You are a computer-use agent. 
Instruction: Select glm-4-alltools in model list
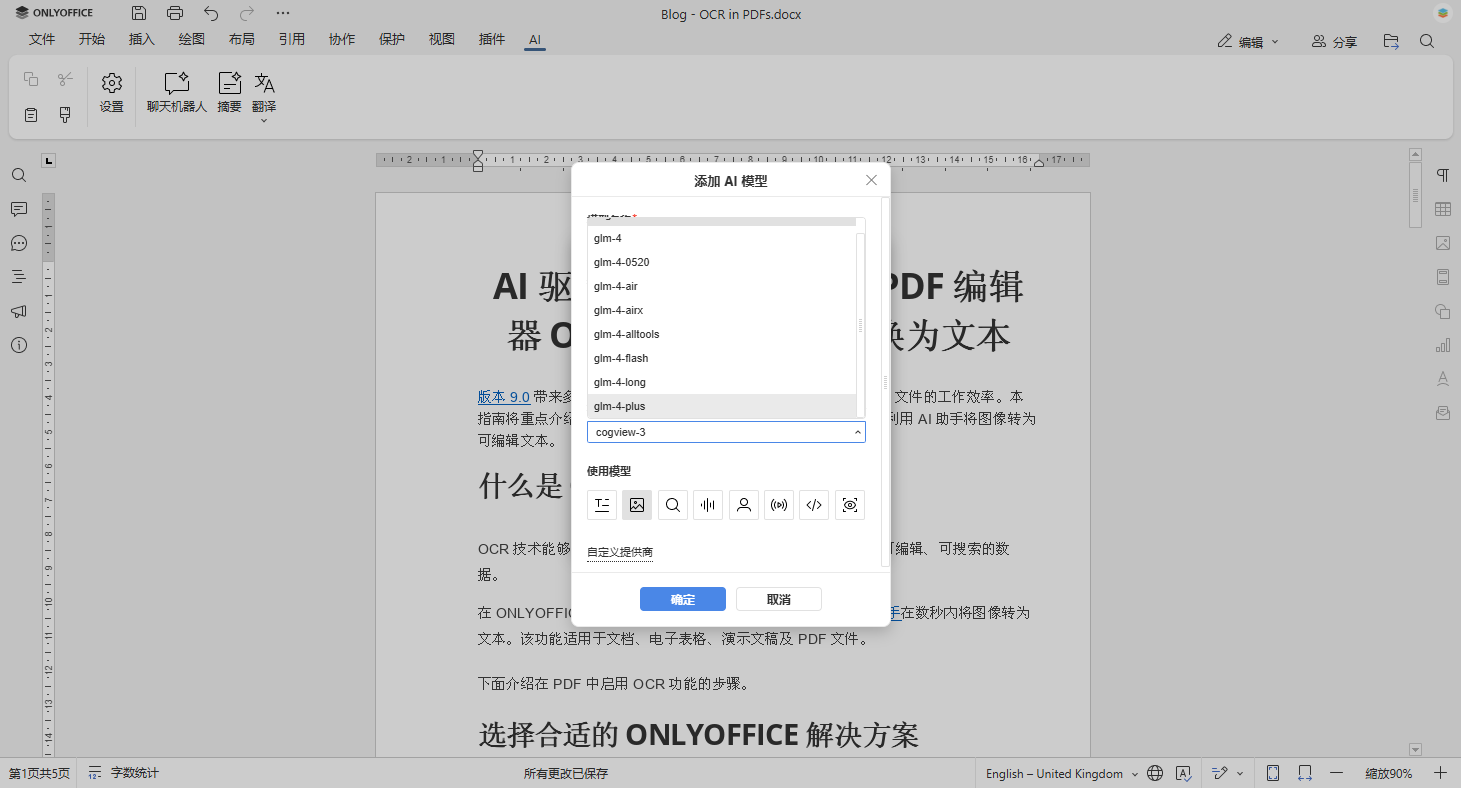[x=722, y=334]
